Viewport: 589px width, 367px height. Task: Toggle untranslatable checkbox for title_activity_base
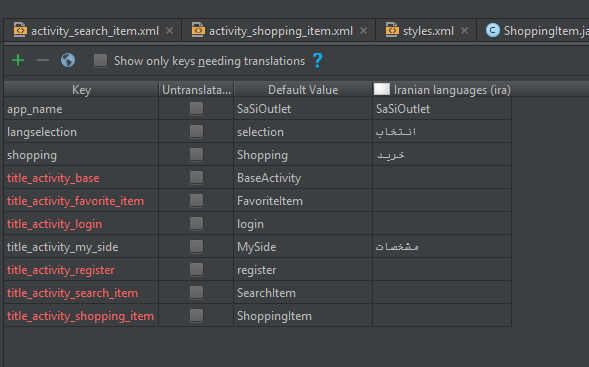[x=196, y=178]
